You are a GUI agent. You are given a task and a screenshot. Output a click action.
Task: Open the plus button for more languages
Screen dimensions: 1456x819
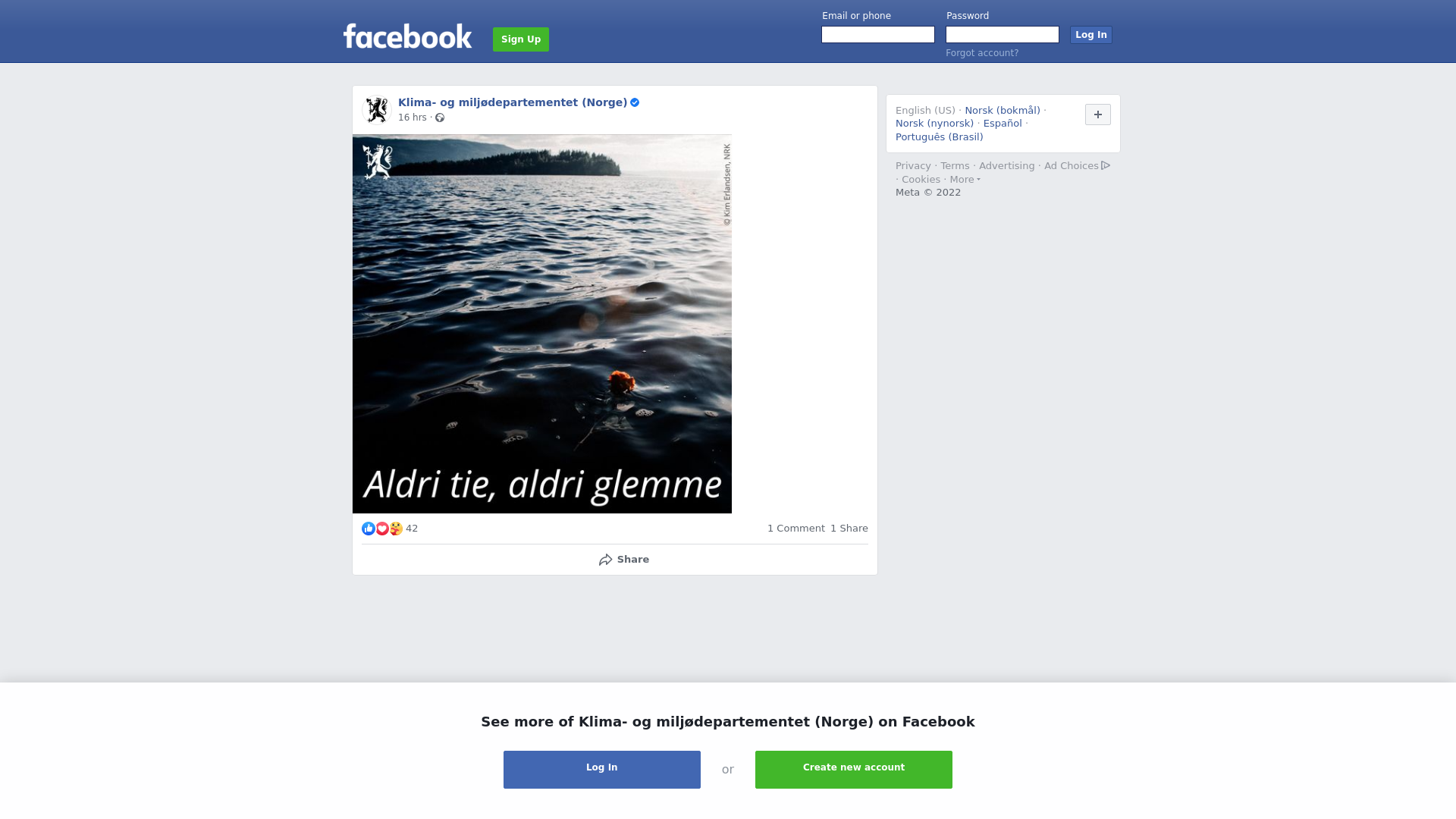(1098, 115)
